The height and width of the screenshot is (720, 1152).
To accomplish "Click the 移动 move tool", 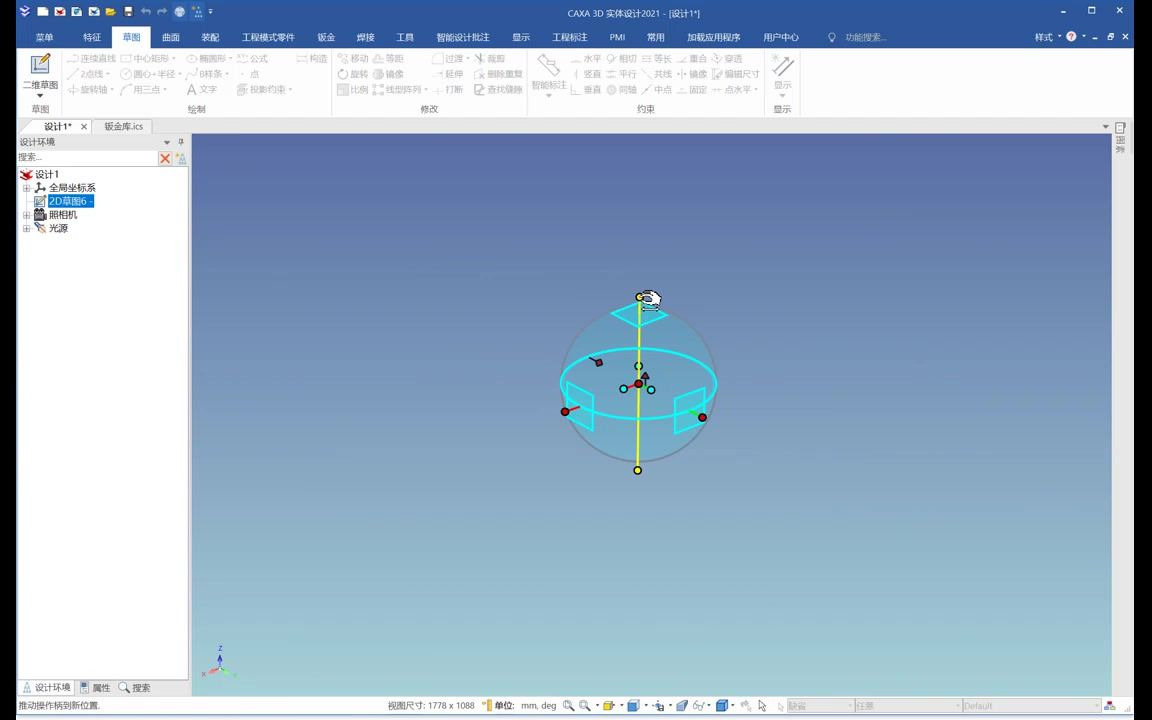I will pyautogui.click(x=353, y=58).
